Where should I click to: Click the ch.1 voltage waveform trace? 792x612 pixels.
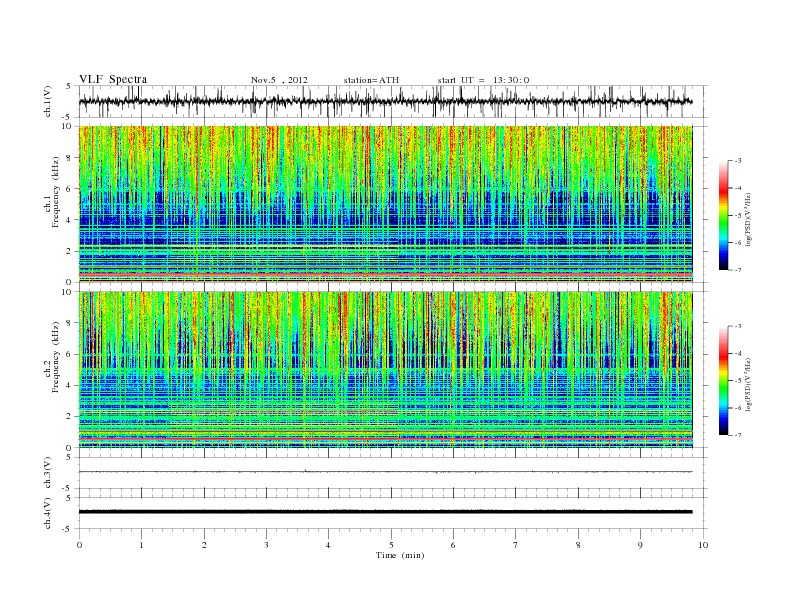[385, 101]
